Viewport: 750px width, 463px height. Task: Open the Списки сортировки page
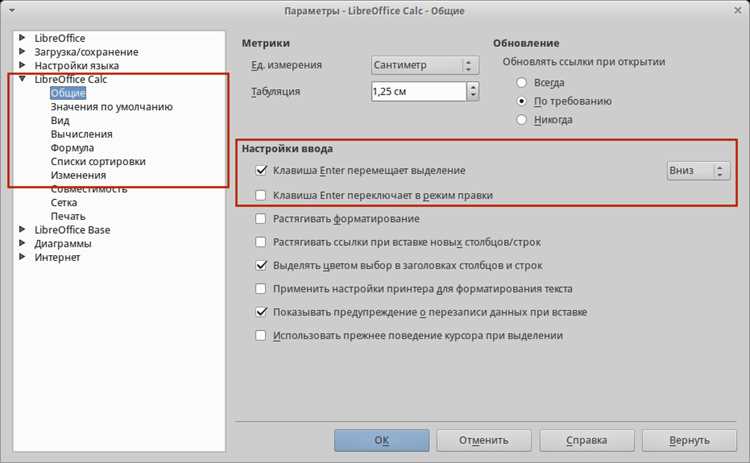(x=98, y=162)
